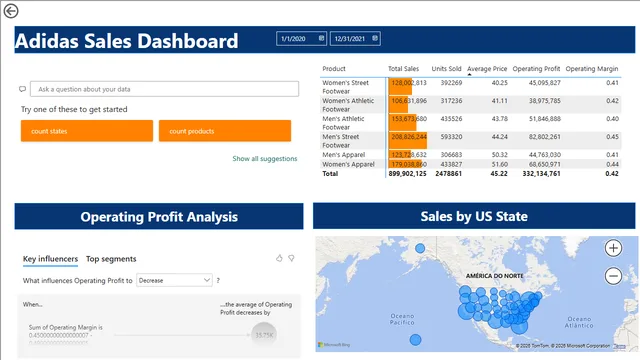Click the back arrow icon
Screen dimensions: 640x360
click(11, 11)
